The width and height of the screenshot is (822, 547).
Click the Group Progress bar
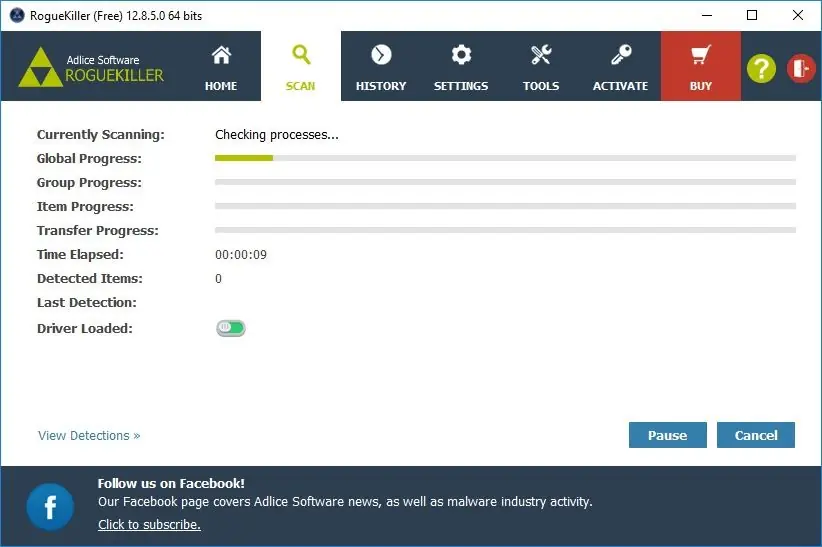click(x=505, y=182)
